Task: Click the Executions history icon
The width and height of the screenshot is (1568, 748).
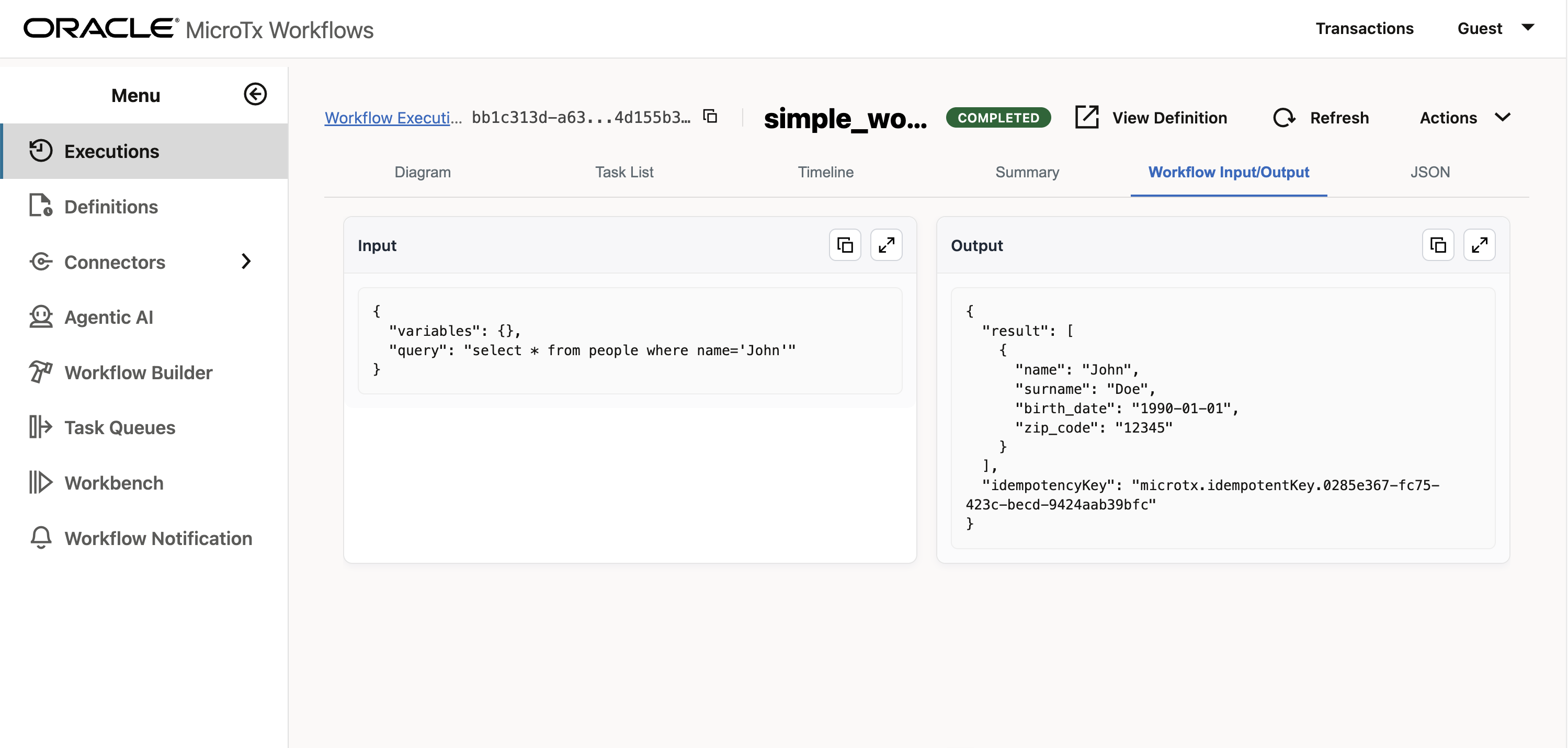Action: pyautogui.click(x=41, y=151)
